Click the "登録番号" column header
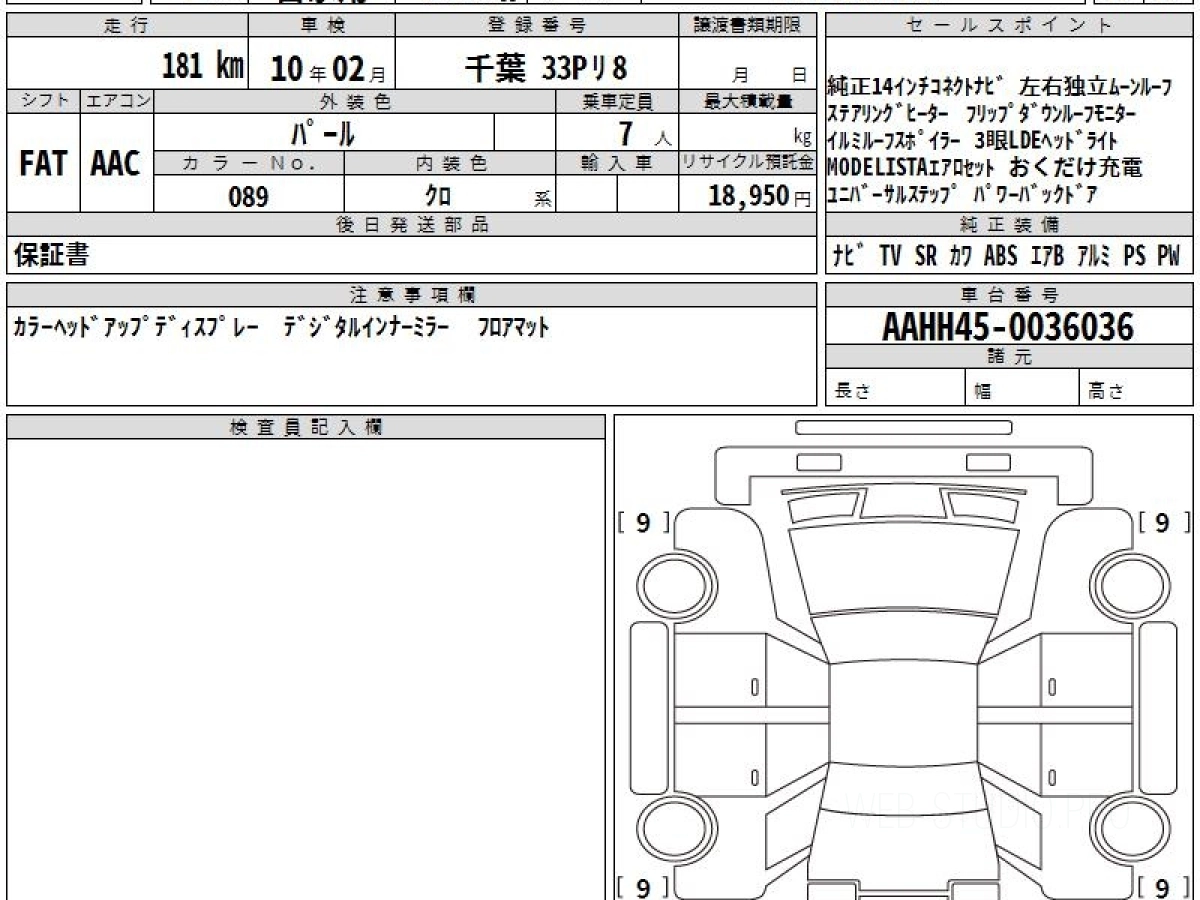 coord(536,26)
